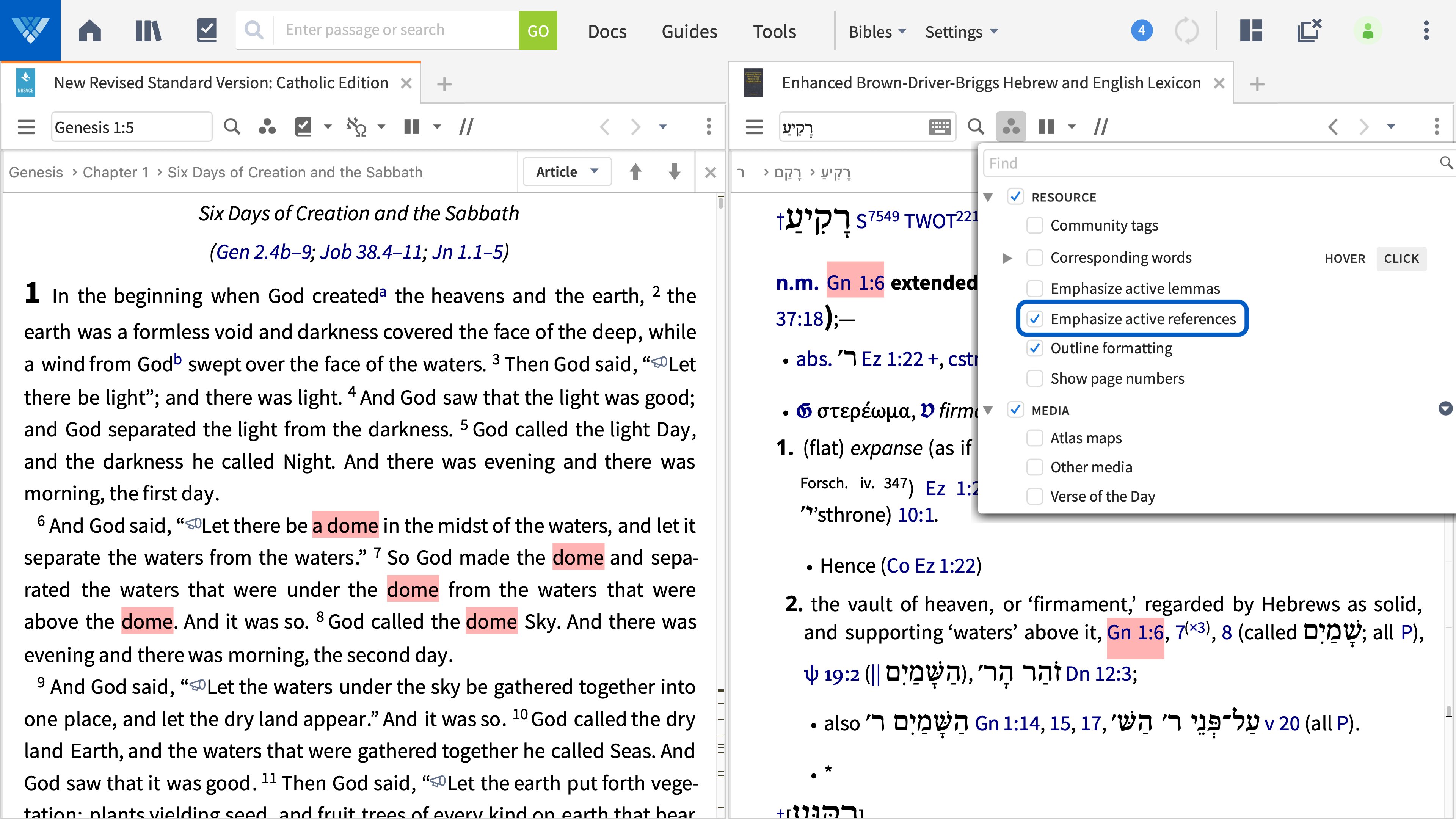Uncheck Emphasize active references

pyautogui.click(x=1035, y=319)
